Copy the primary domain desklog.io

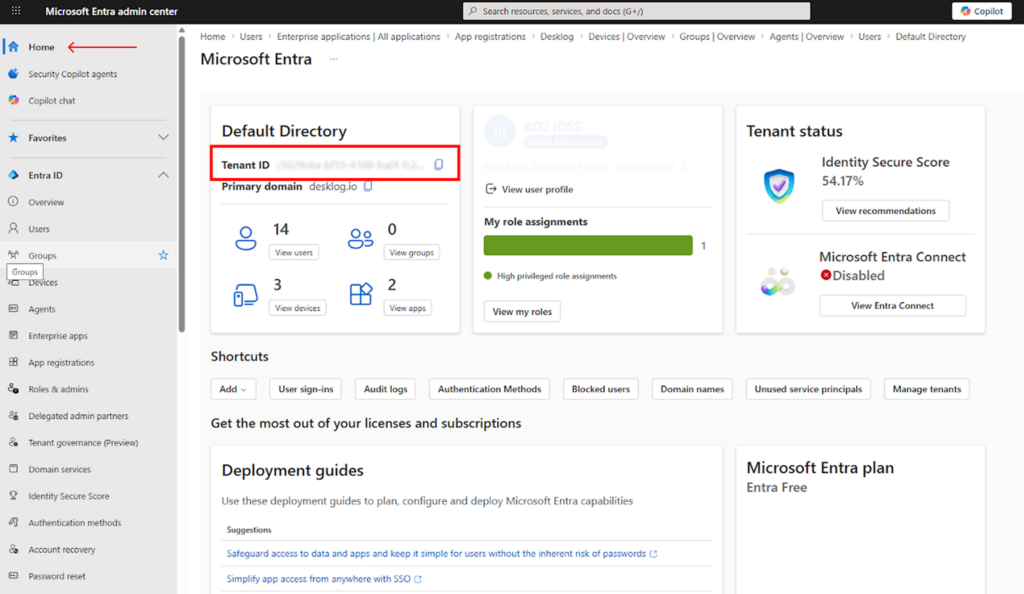(368, 187)
